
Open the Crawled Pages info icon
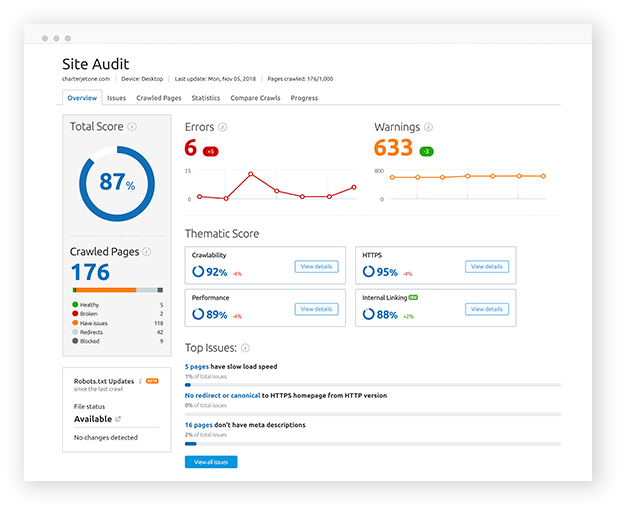pyautogui.click(x=147, y=252)
